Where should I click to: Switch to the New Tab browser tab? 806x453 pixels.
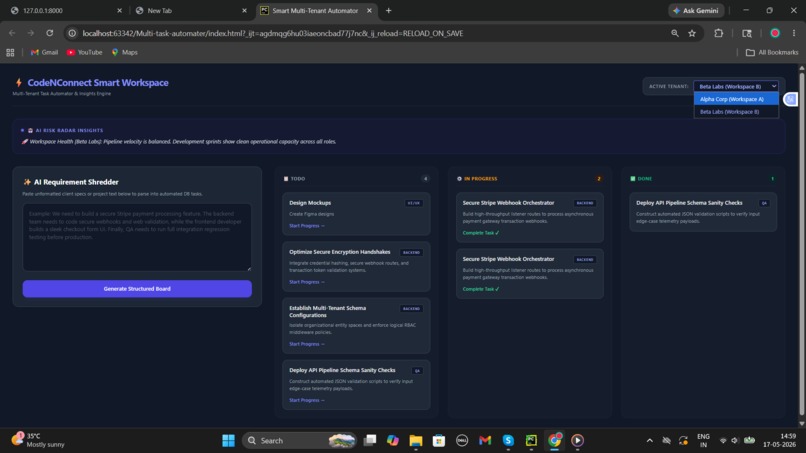[188, 10]
